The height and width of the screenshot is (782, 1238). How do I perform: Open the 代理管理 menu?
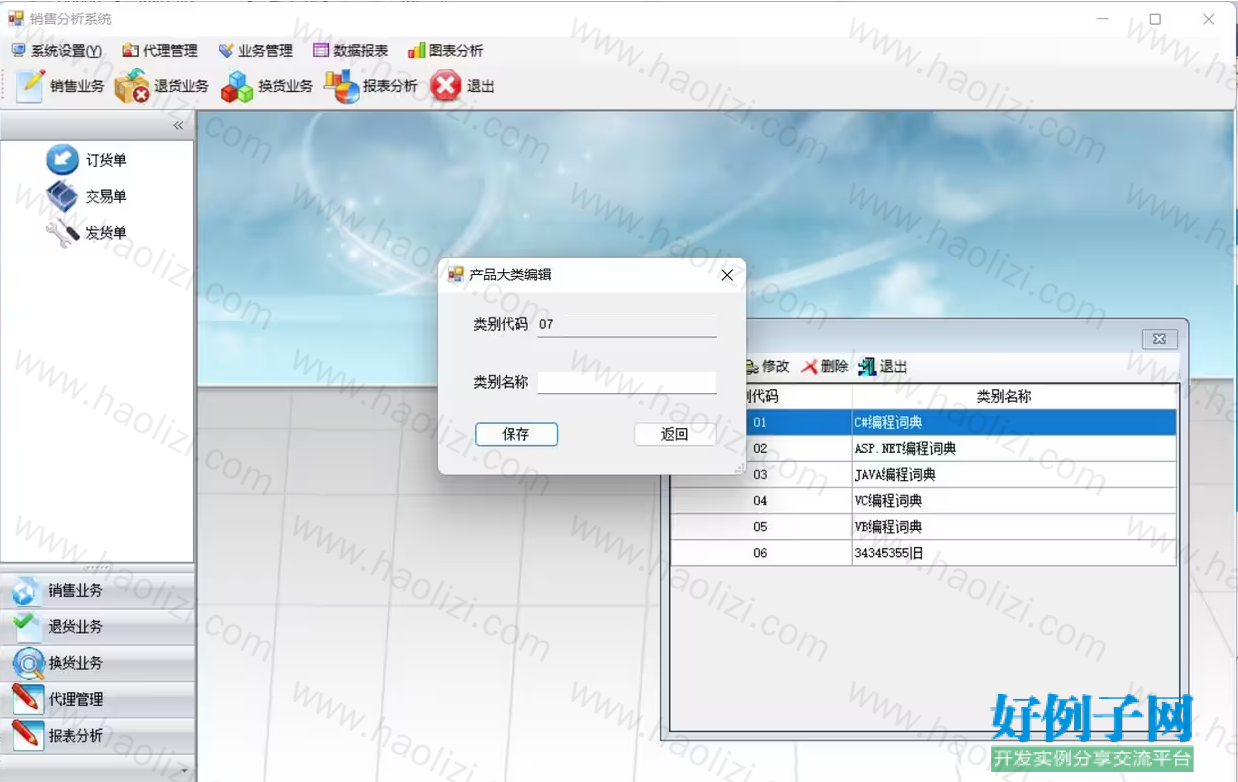(160, 51)
